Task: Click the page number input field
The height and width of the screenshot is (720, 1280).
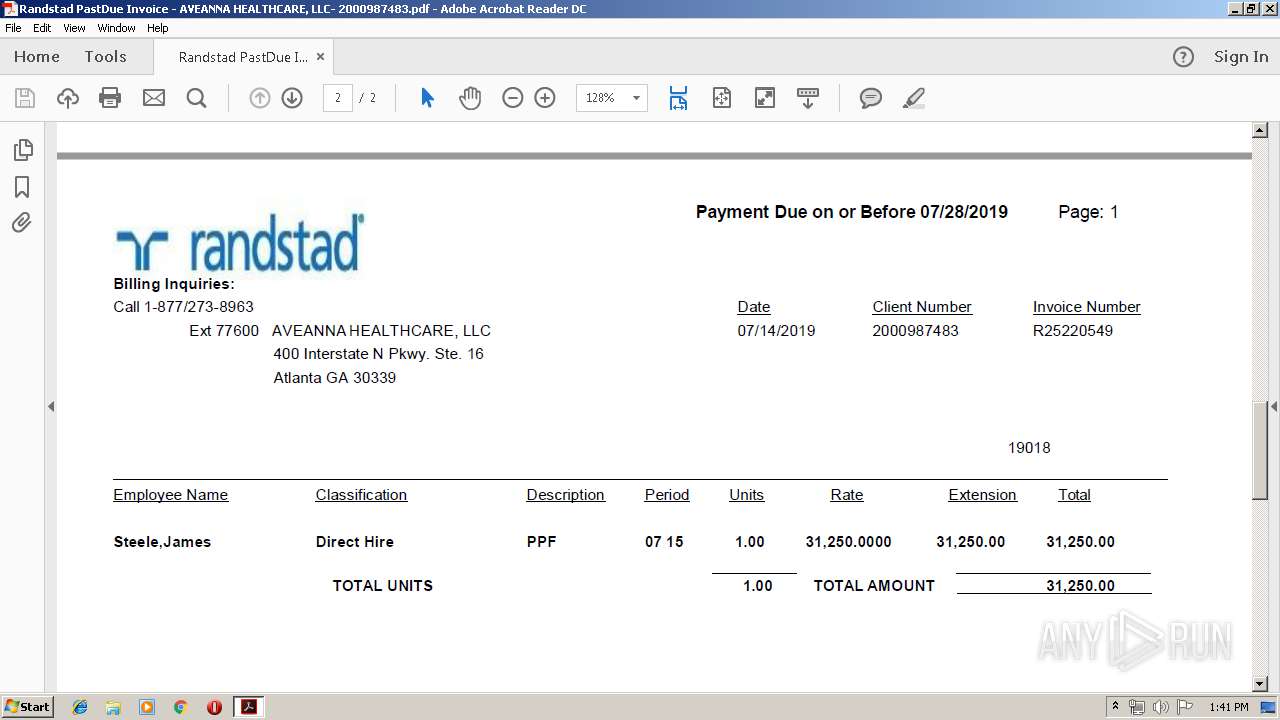Action: (x=338, y=98)
